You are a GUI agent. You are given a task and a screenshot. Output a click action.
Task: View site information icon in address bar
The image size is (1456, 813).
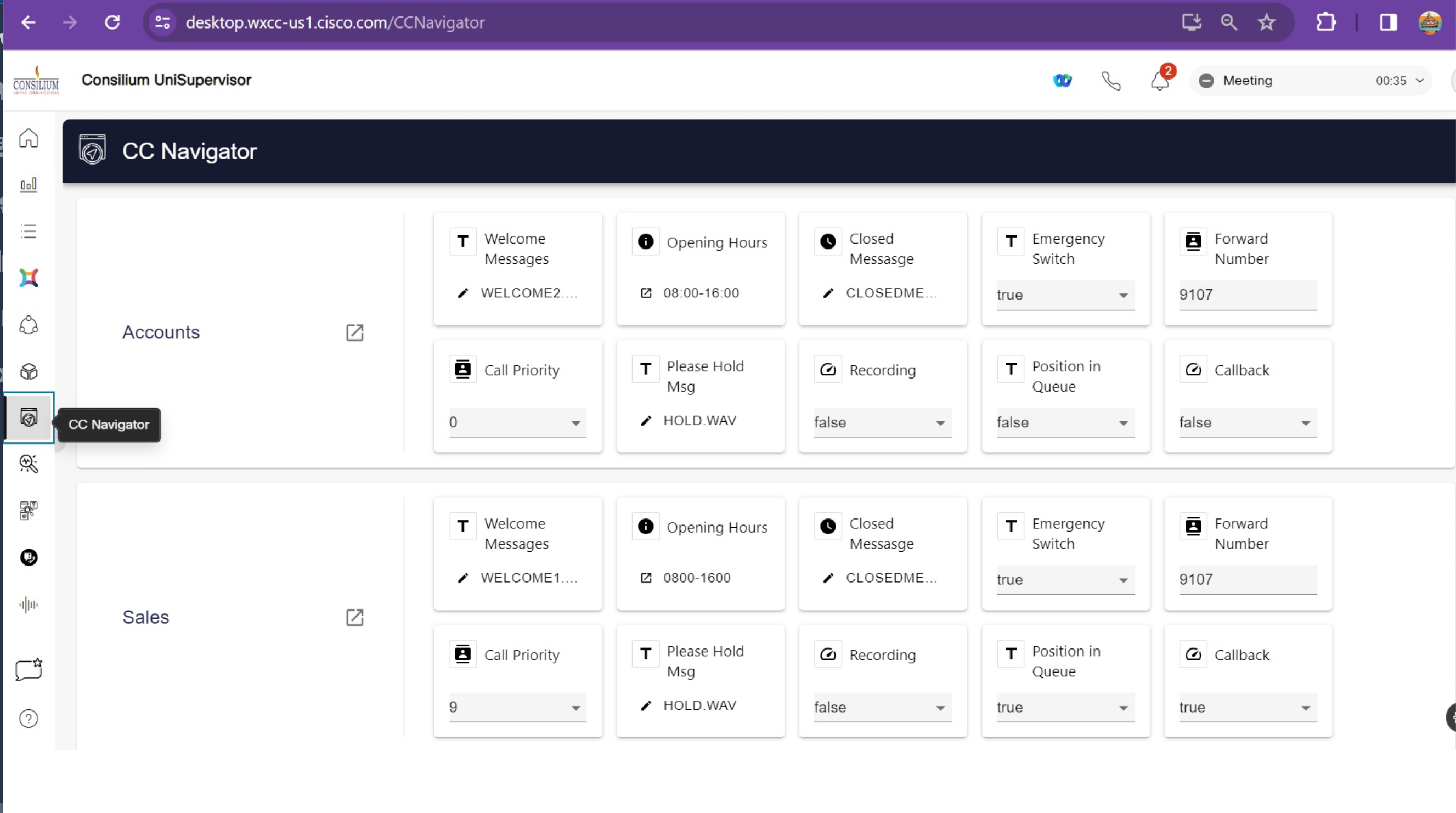tap(163, 22)
